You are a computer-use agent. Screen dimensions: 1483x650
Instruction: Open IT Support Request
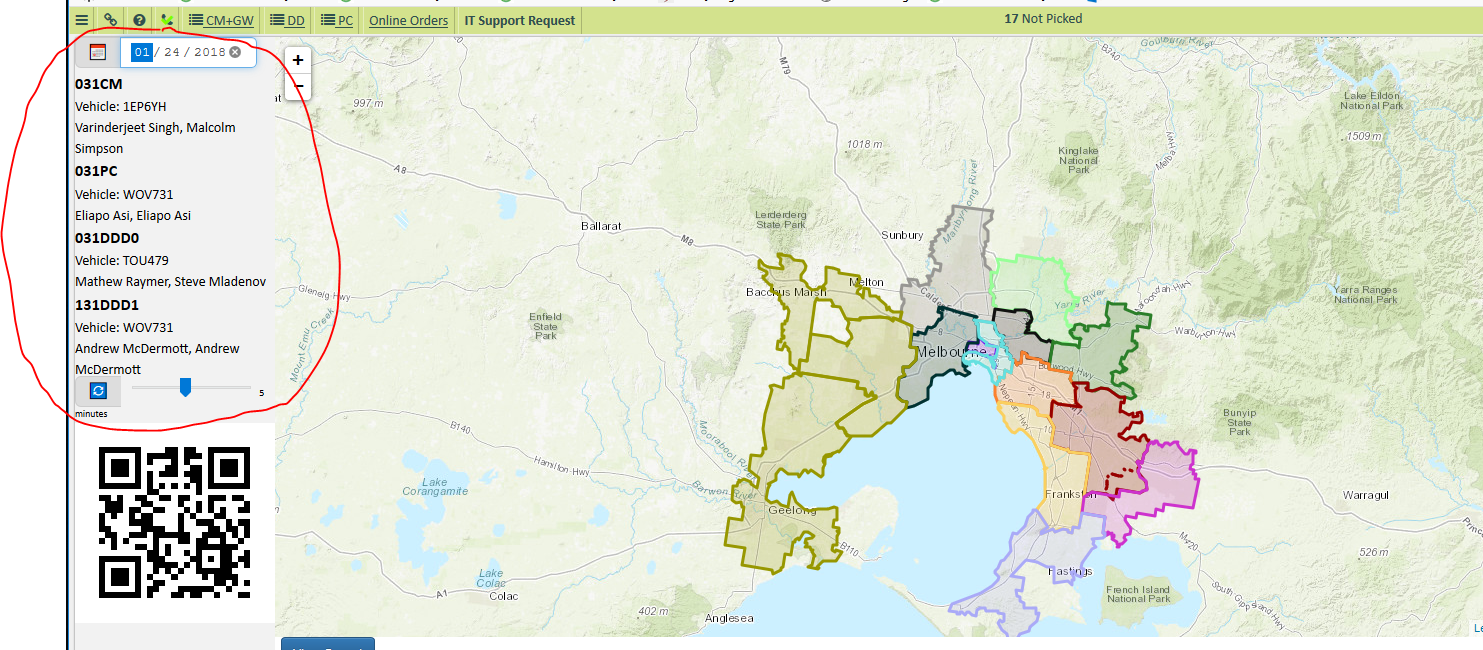tap(519, 20)
